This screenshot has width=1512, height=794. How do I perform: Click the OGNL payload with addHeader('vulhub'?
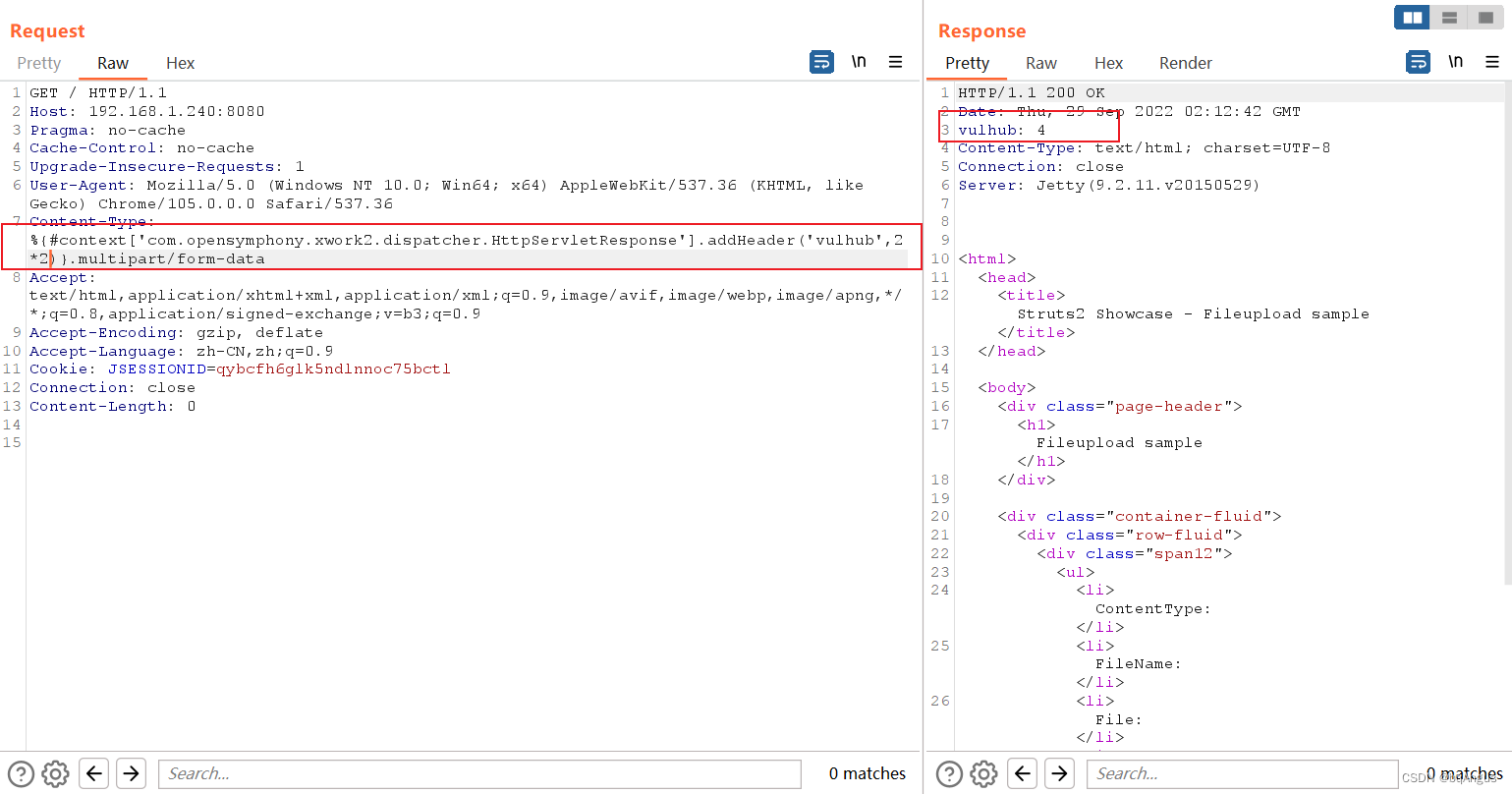point(467,250)
